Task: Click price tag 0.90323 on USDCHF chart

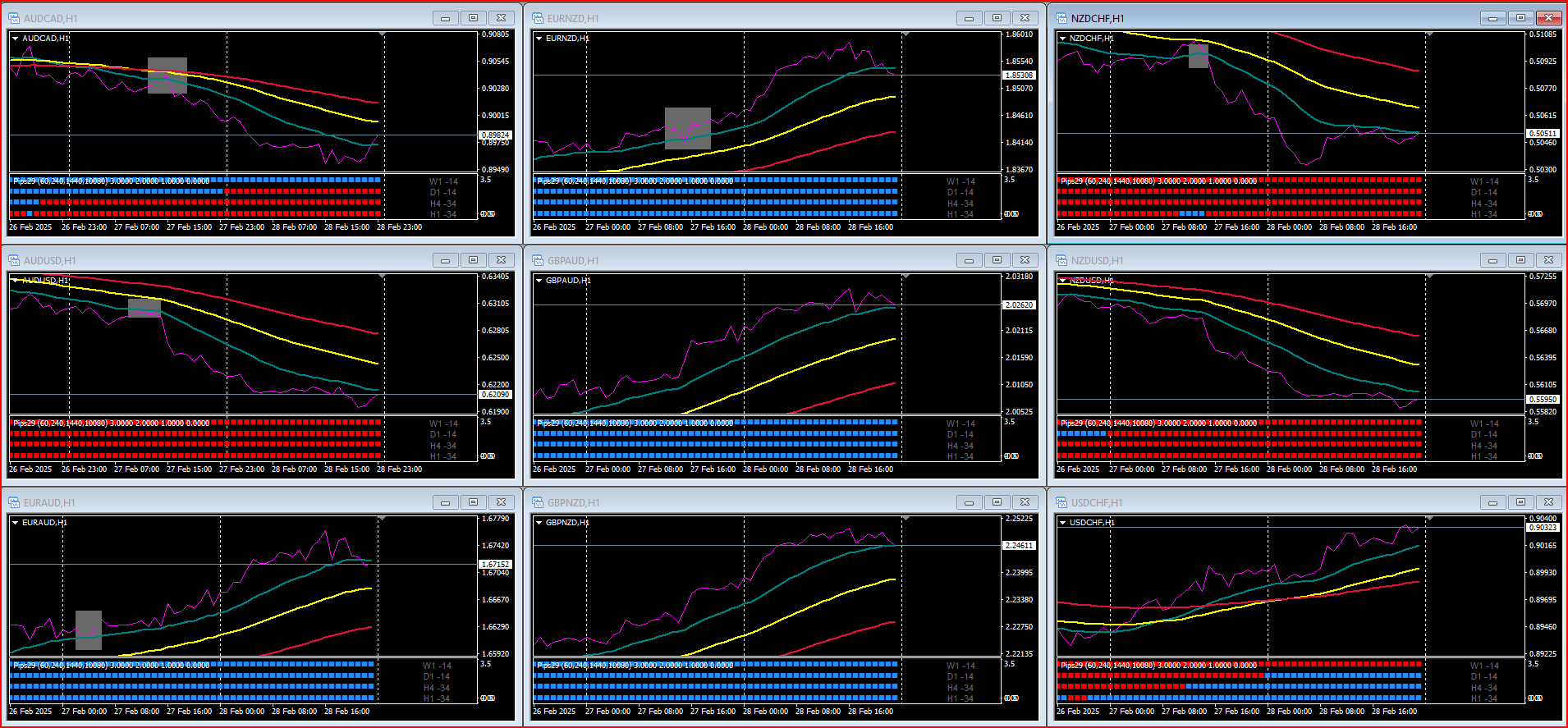Action: point(1543,528)
